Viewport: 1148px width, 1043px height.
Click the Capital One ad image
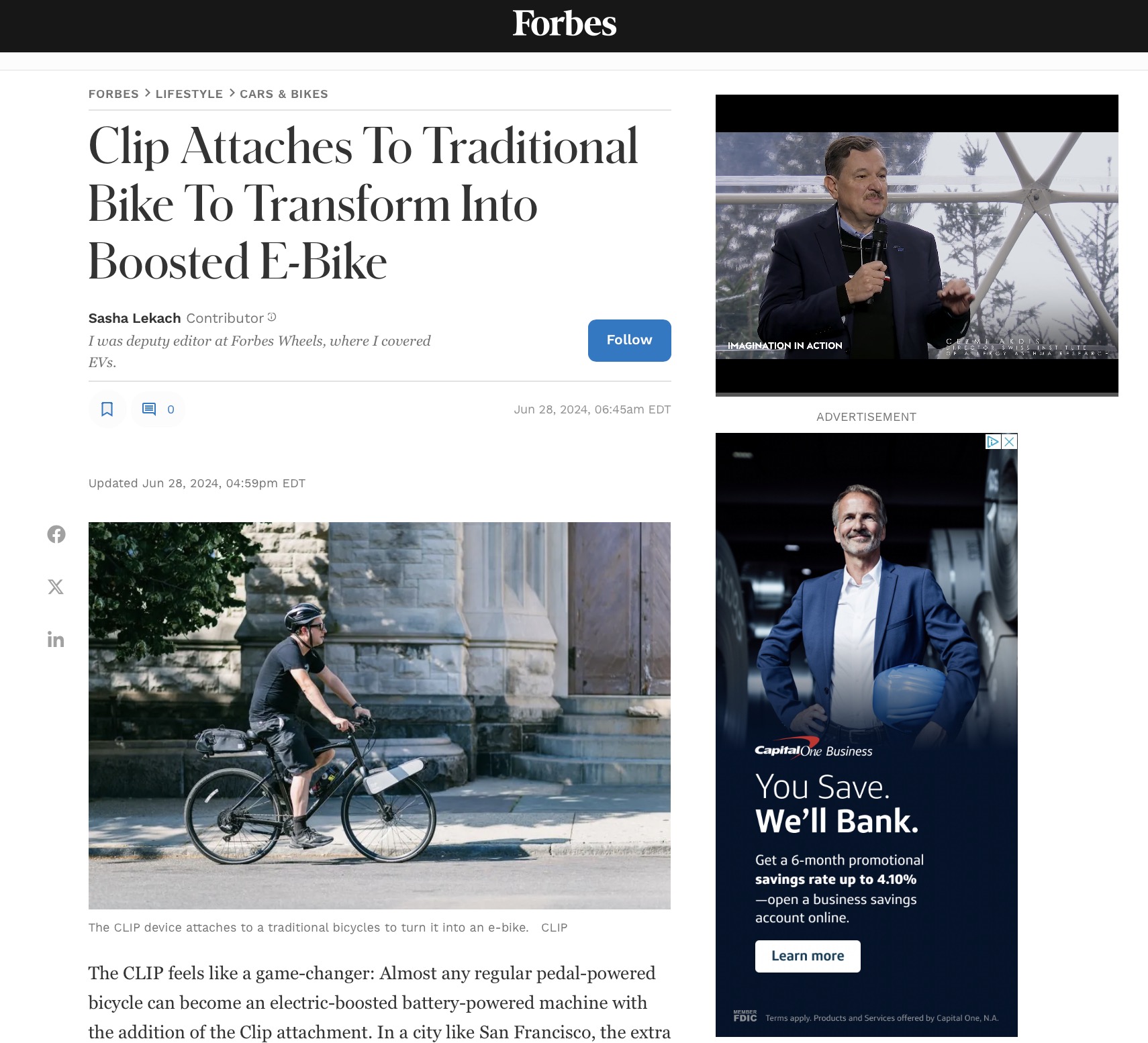(x=867, y=734)
